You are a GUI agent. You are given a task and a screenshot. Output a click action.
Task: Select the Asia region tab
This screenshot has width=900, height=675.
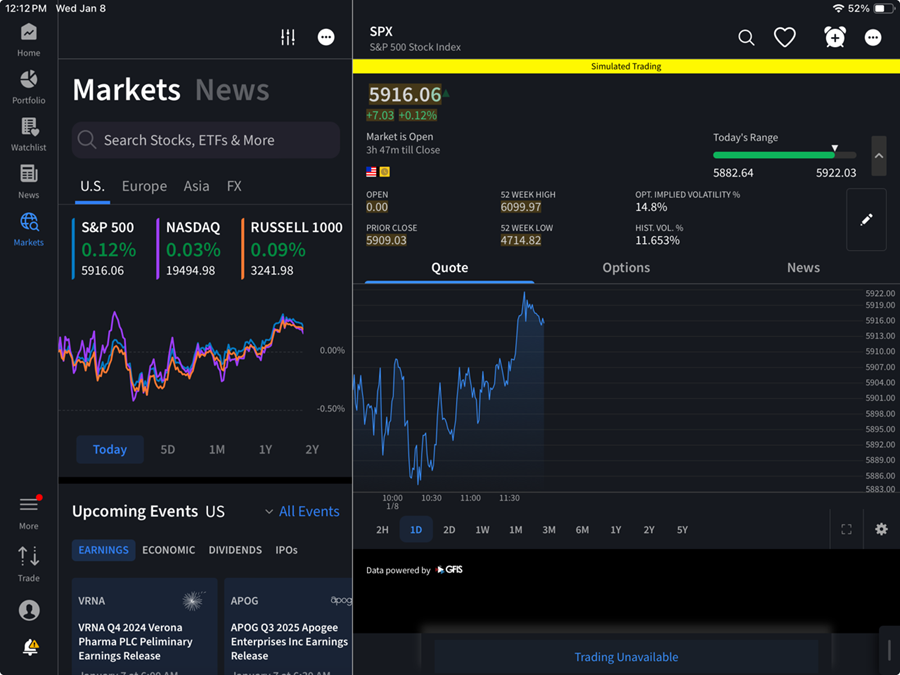click(196, 187)
